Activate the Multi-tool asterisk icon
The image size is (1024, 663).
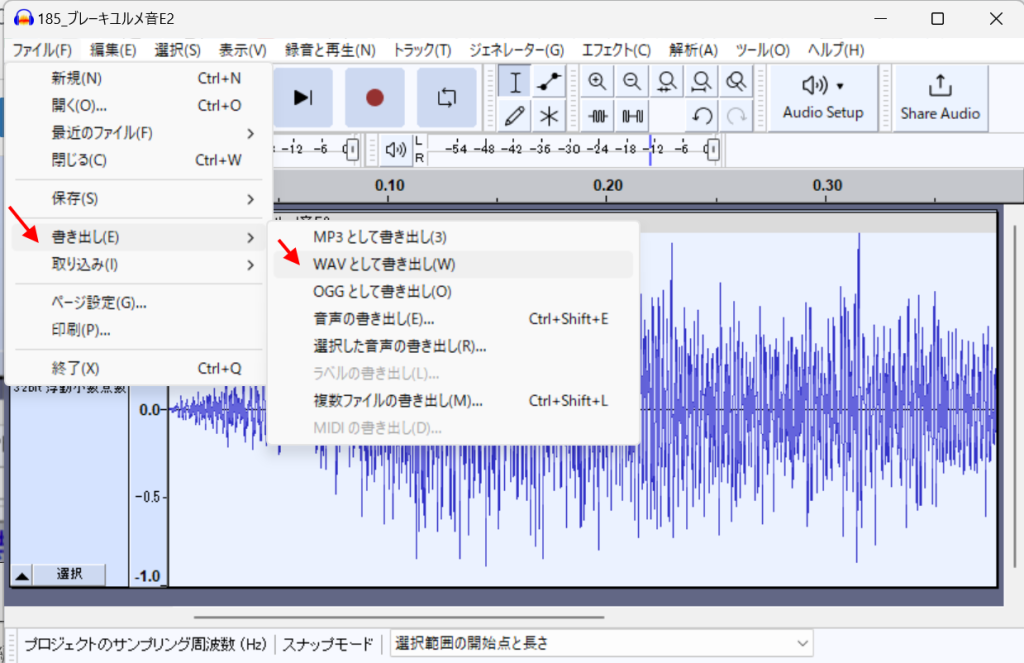[548, 115]
